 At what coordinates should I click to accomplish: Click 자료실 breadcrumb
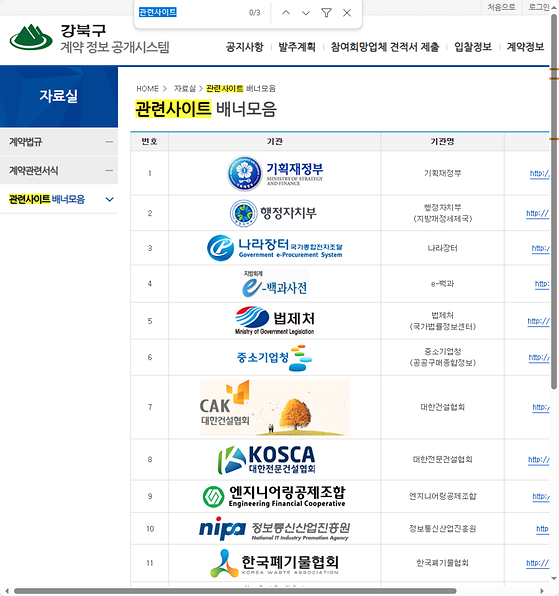(185, 89)
